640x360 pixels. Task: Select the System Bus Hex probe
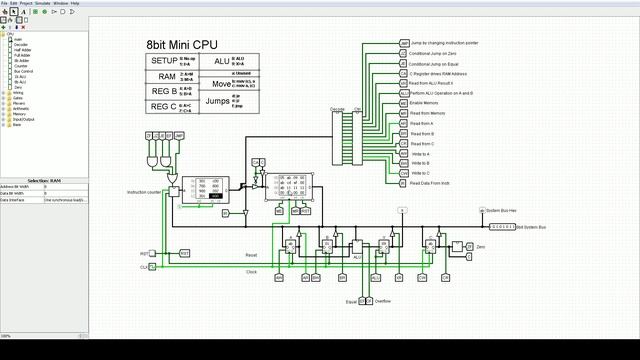point(482,211)
